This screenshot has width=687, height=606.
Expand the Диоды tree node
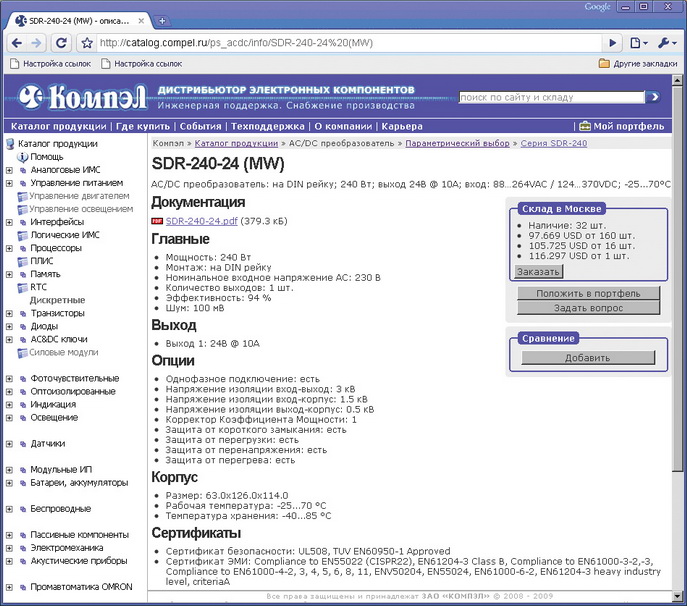pyautogui.click(x=9, y=326)
